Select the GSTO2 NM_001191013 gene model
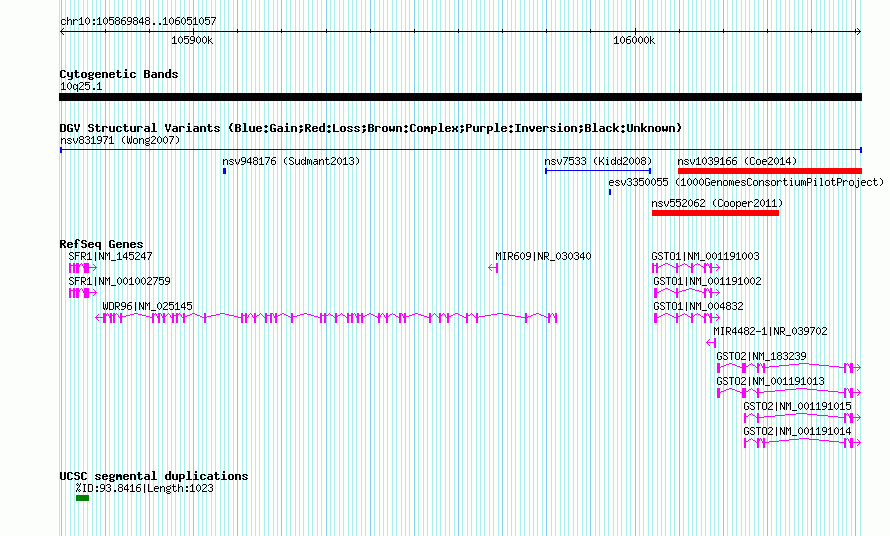Screen dimensions: 890x536 789,392
